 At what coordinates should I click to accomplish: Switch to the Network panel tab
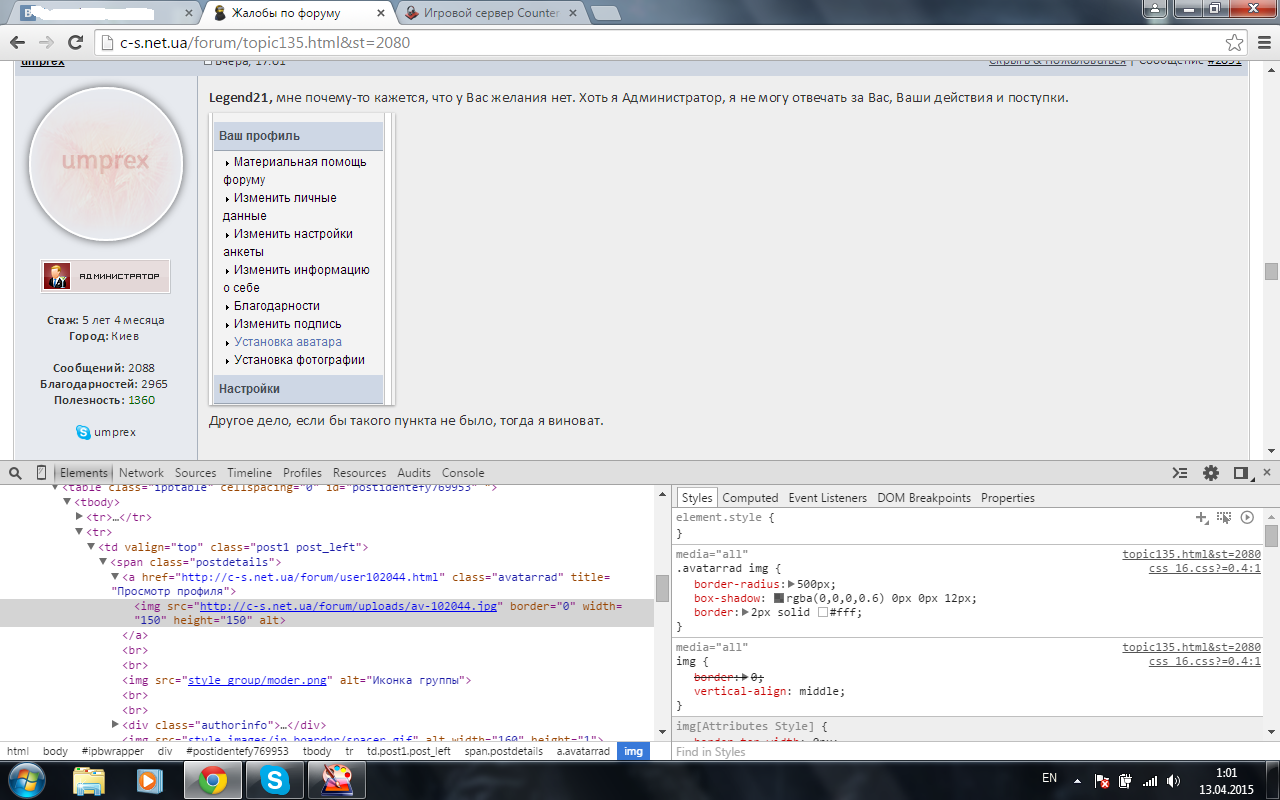(141, 473)
